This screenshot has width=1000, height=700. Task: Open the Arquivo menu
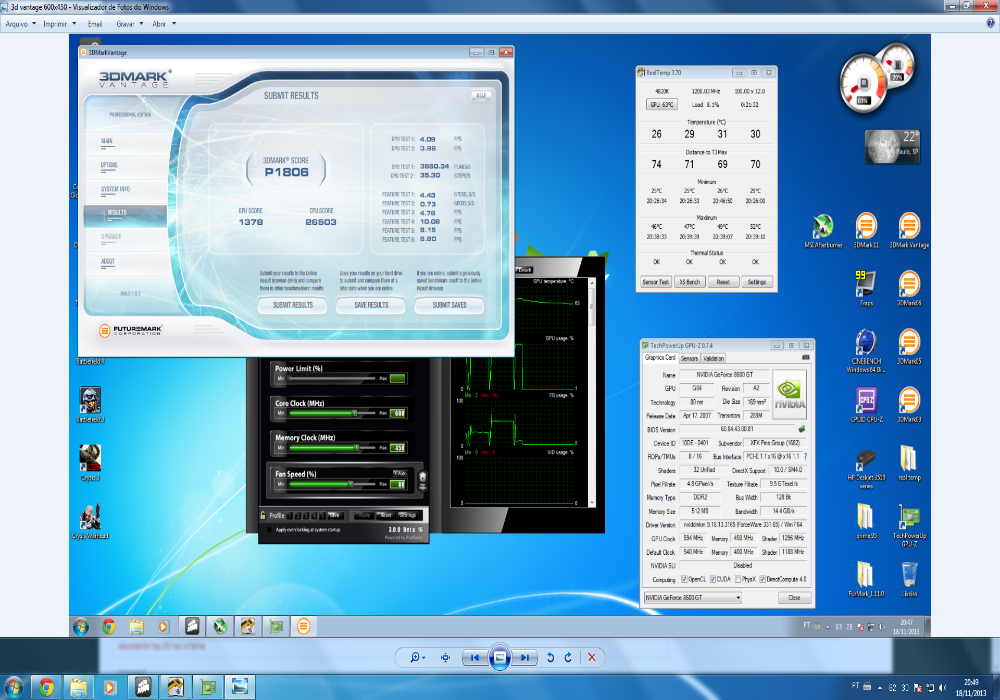pyautogui.click(x=20, y=24)
